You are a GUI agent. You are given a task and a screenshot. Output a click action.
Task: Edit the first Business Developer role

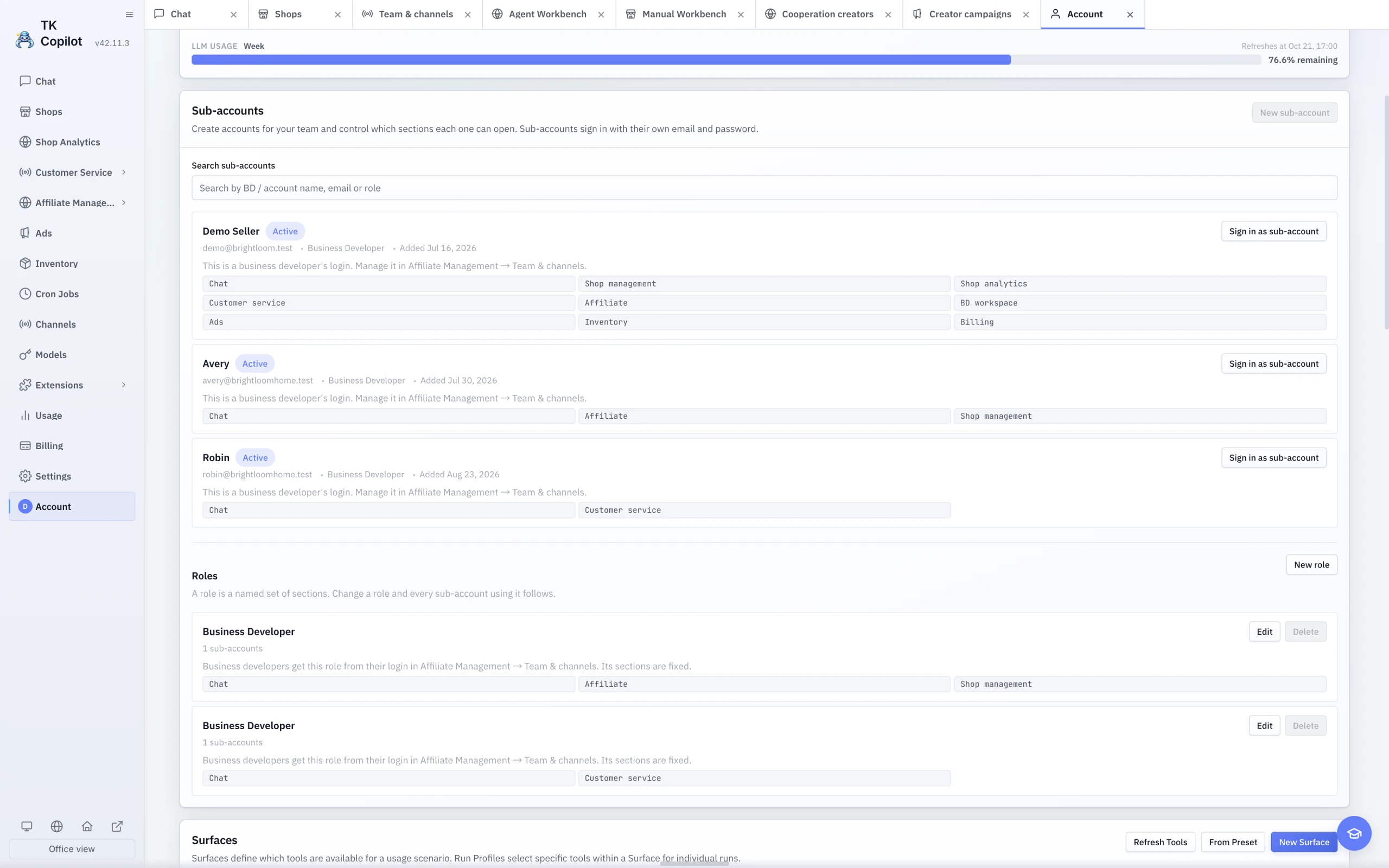(x=1264, y=631)
